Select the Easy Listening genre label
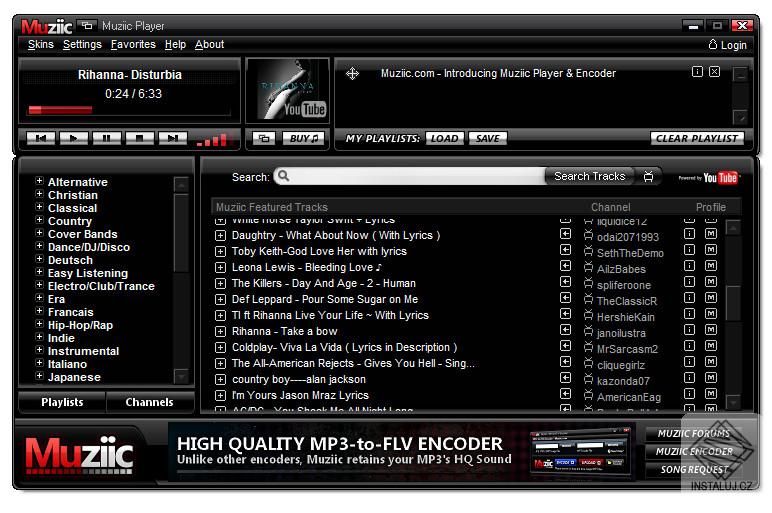The width and height of the screenshot is (772, 513). 88,273
